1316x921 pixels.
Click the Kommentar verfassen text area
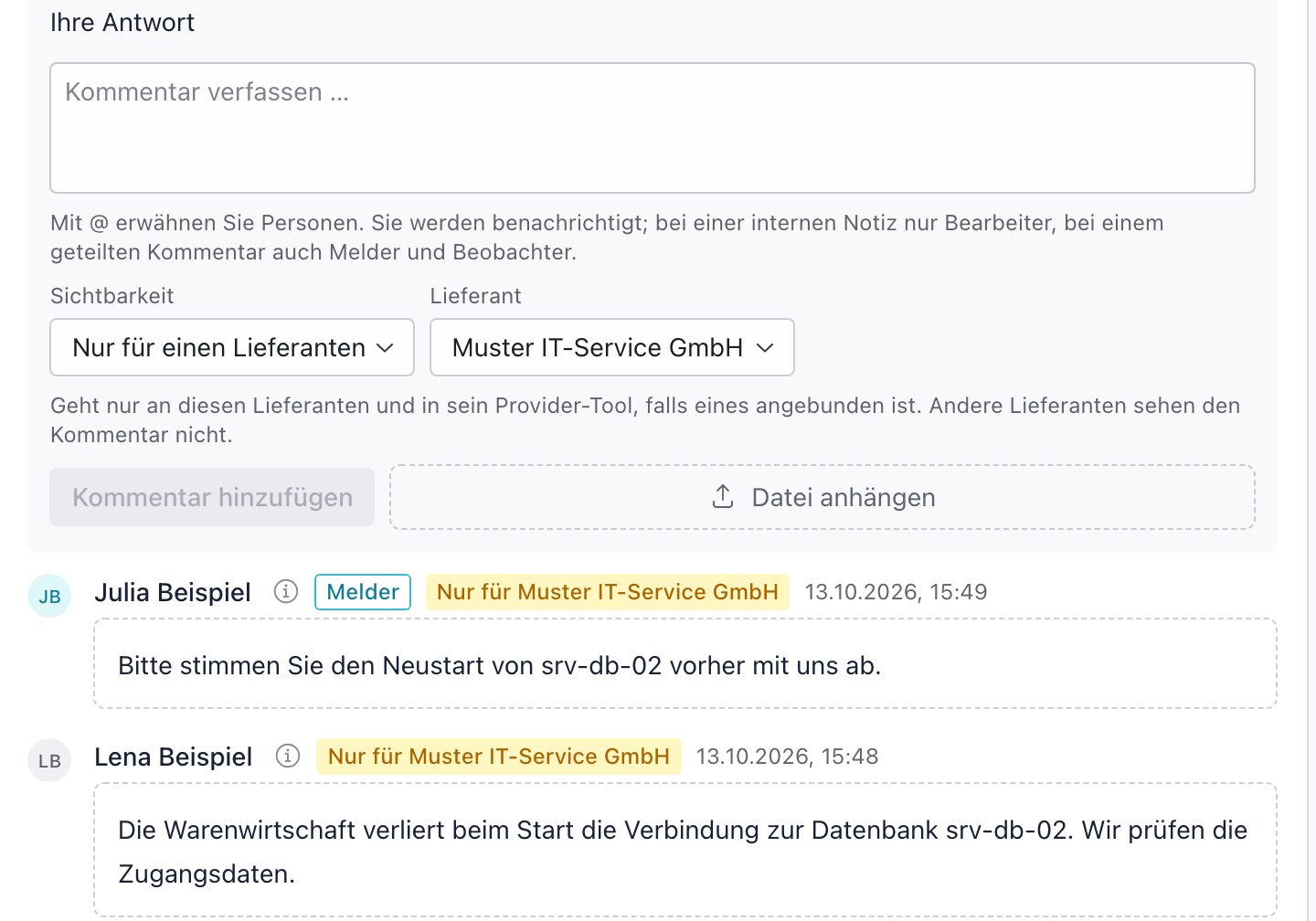(653, 128)
